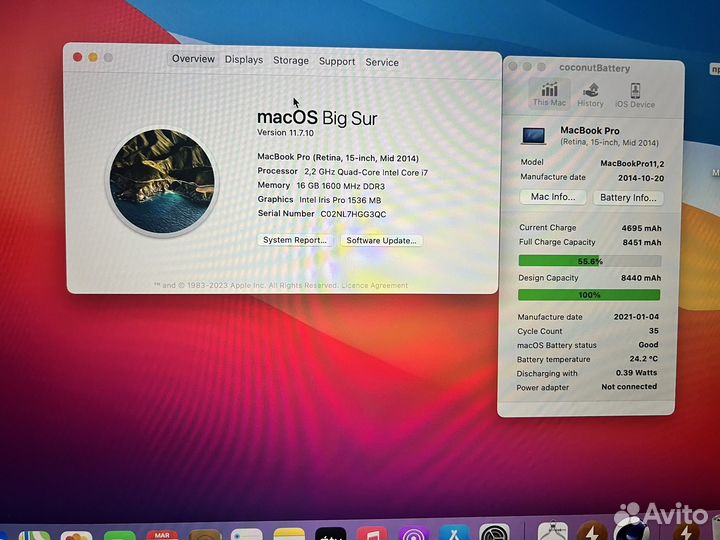Switch to the Overview tab
This screenshot has height=540, width=720.
pos(193,59)
